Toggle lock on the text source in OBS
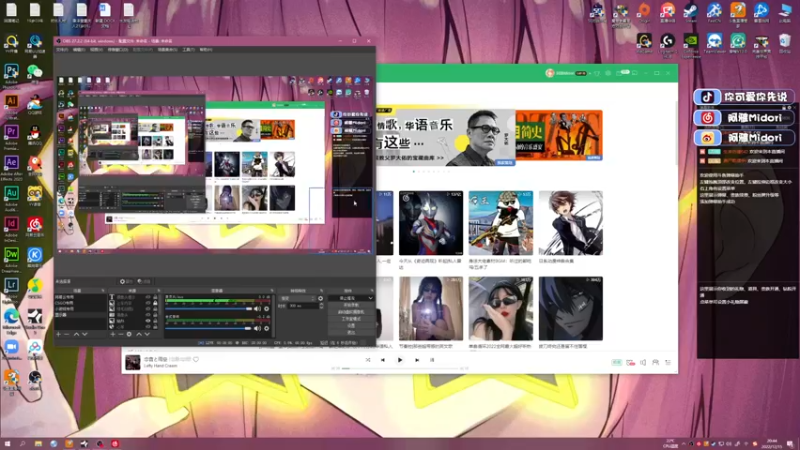800x450 pixels. pos(155,297)
